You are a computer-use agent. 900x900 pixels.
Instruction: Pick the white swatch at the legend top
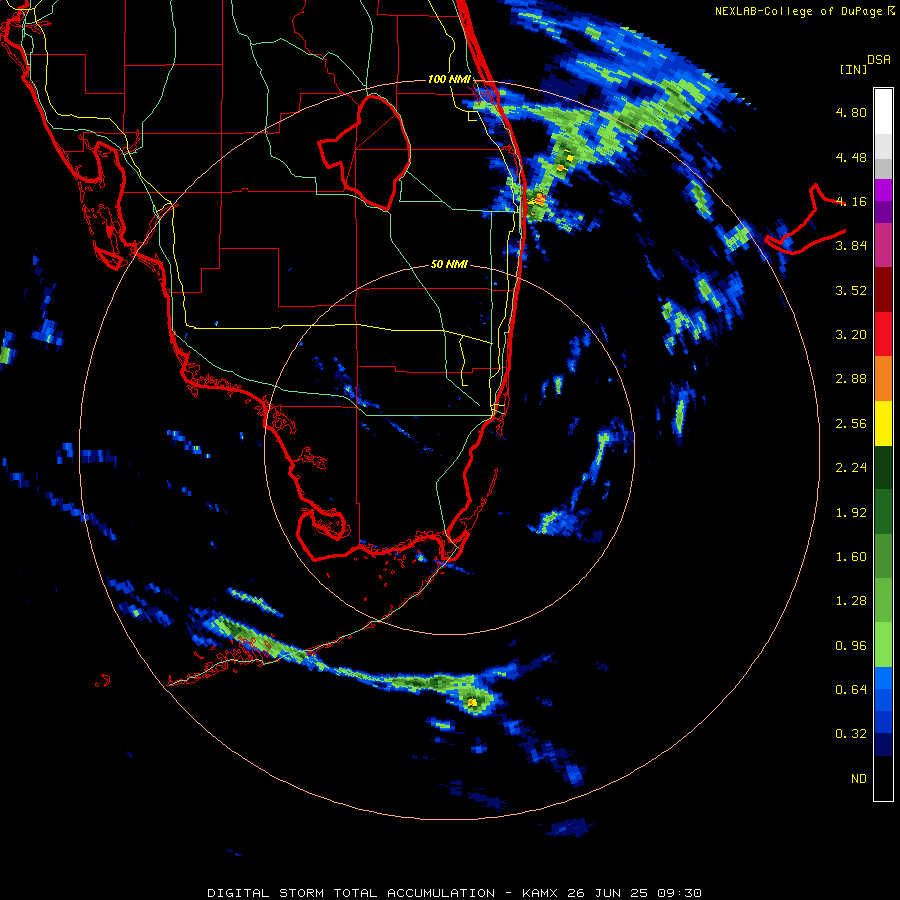click(x=883, y=112)
